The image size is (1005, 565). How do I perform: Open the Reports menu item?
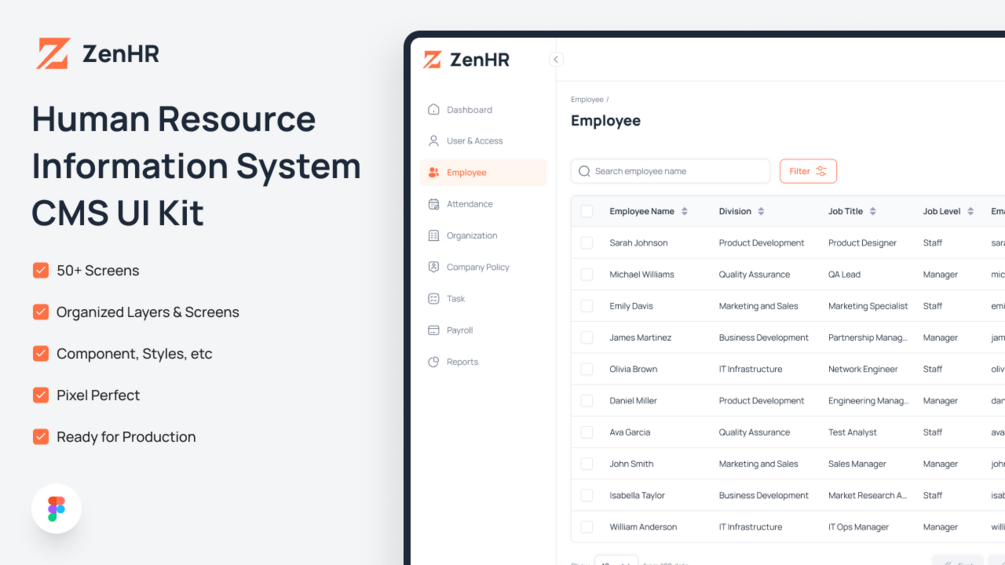483,362
